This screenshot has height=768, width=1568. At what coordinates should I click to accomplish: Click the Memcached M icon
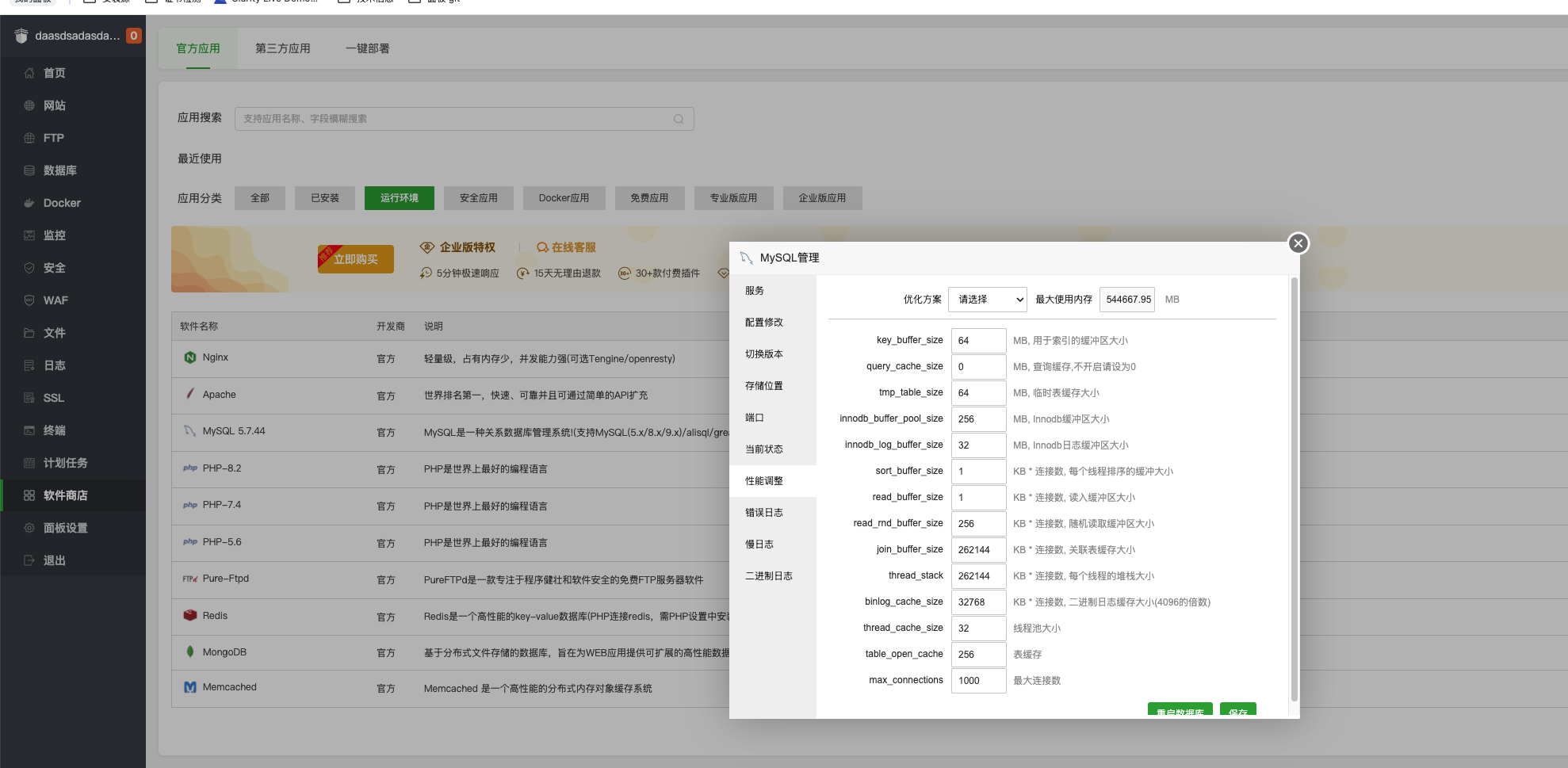190,687
